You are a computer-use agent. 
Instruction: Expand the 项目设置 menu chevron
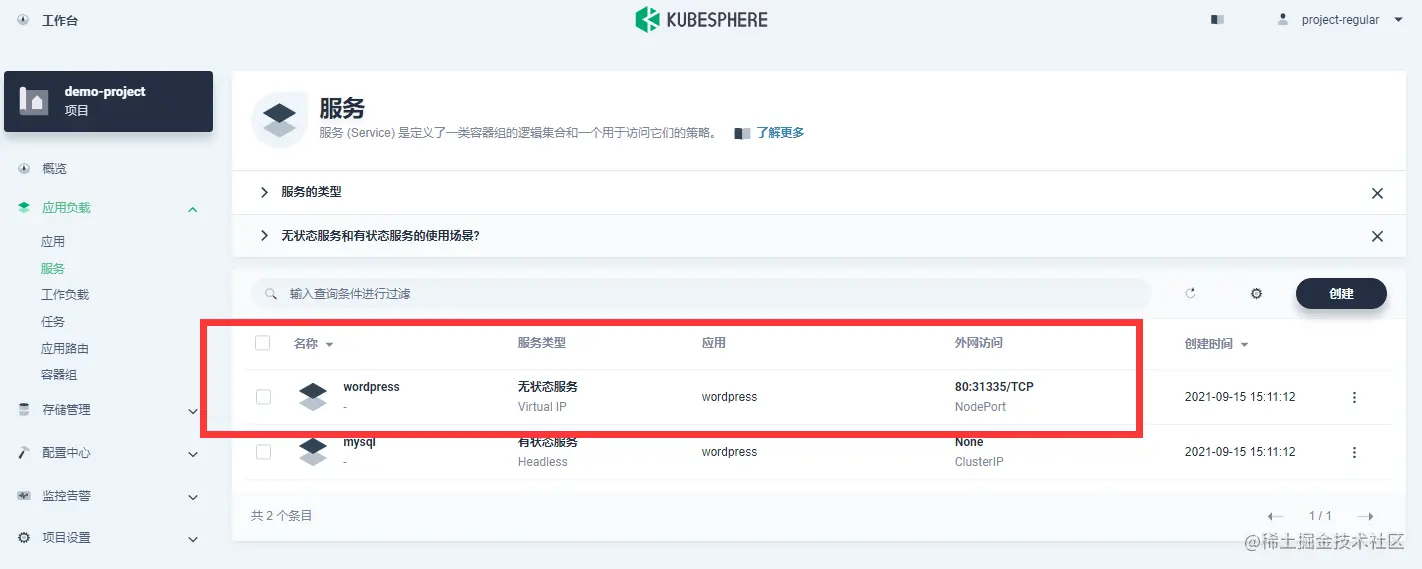(x=193, y=539)
